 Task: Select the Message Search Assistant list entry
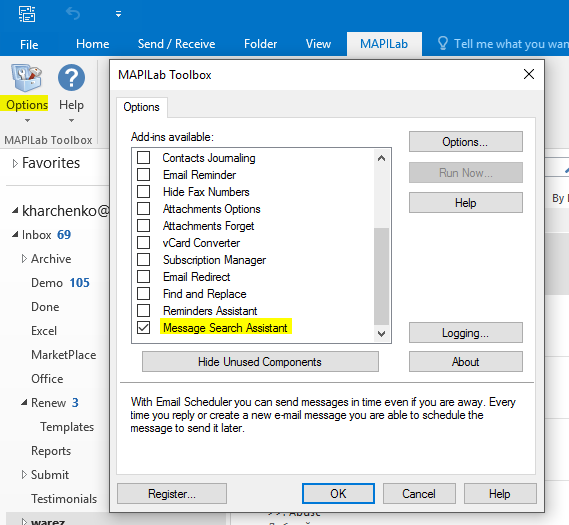click(x=225, y=328)
